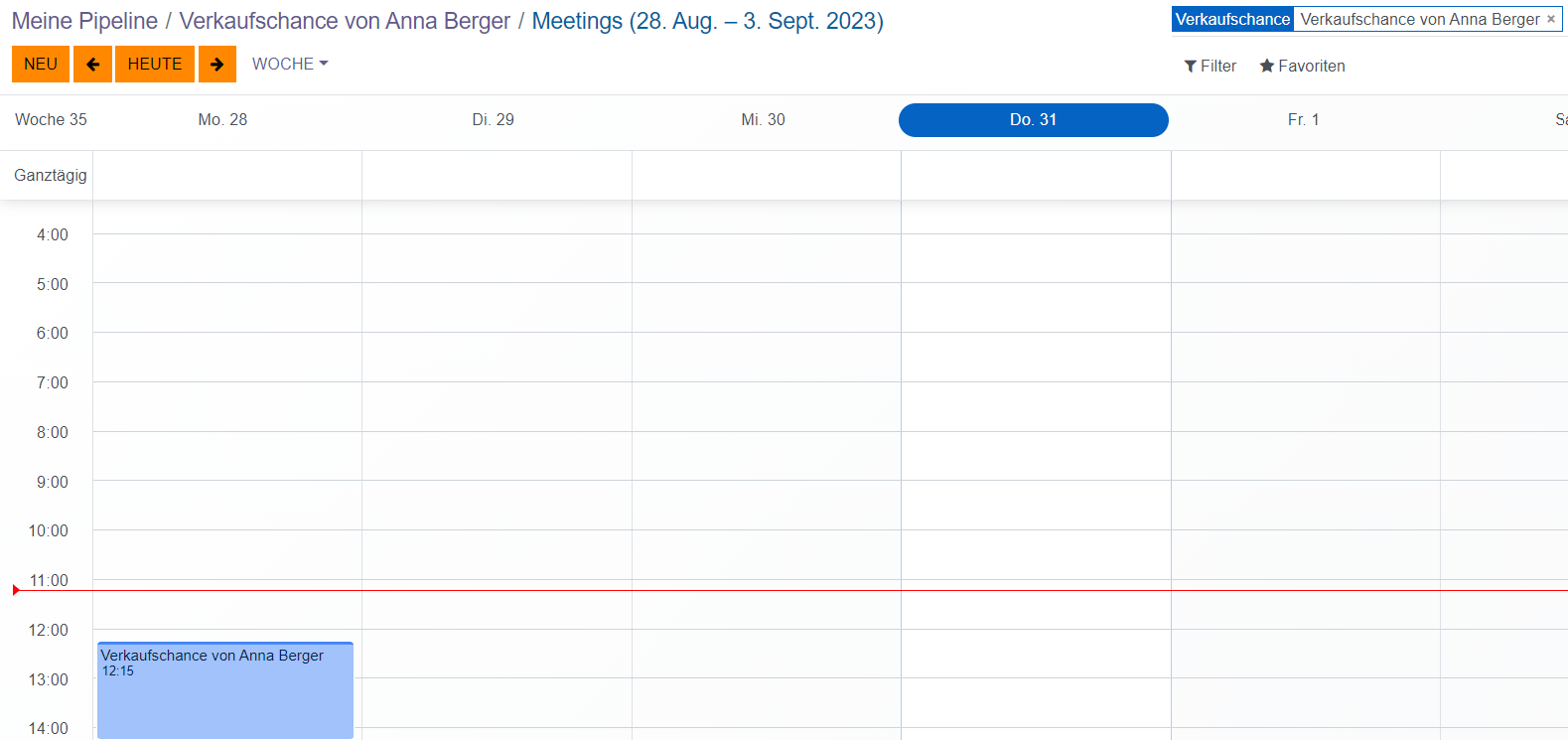
Task: Open Verkaufschance von Anna Berger breadcrumb
Action: pyautogui.click(x=345, y=21)
